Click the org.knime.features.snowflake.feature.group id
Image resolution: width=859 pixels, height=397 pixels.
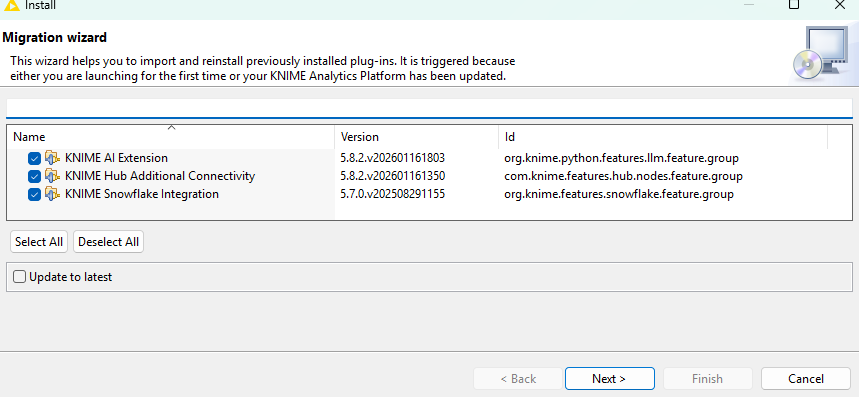(x=619, y=194)
